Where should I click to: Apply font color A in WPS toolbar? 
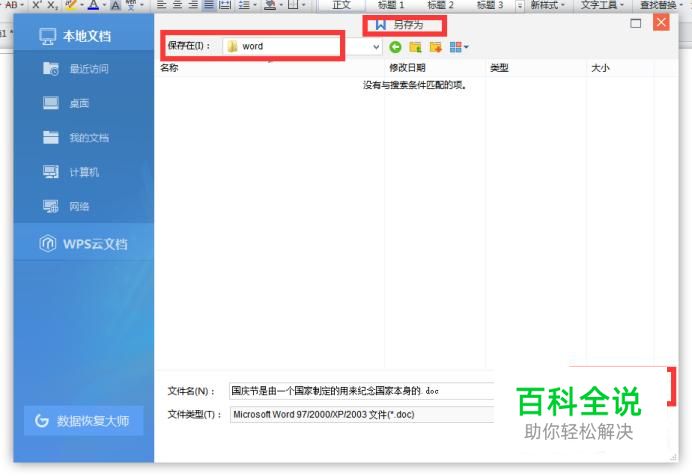[x=93, y=5]
